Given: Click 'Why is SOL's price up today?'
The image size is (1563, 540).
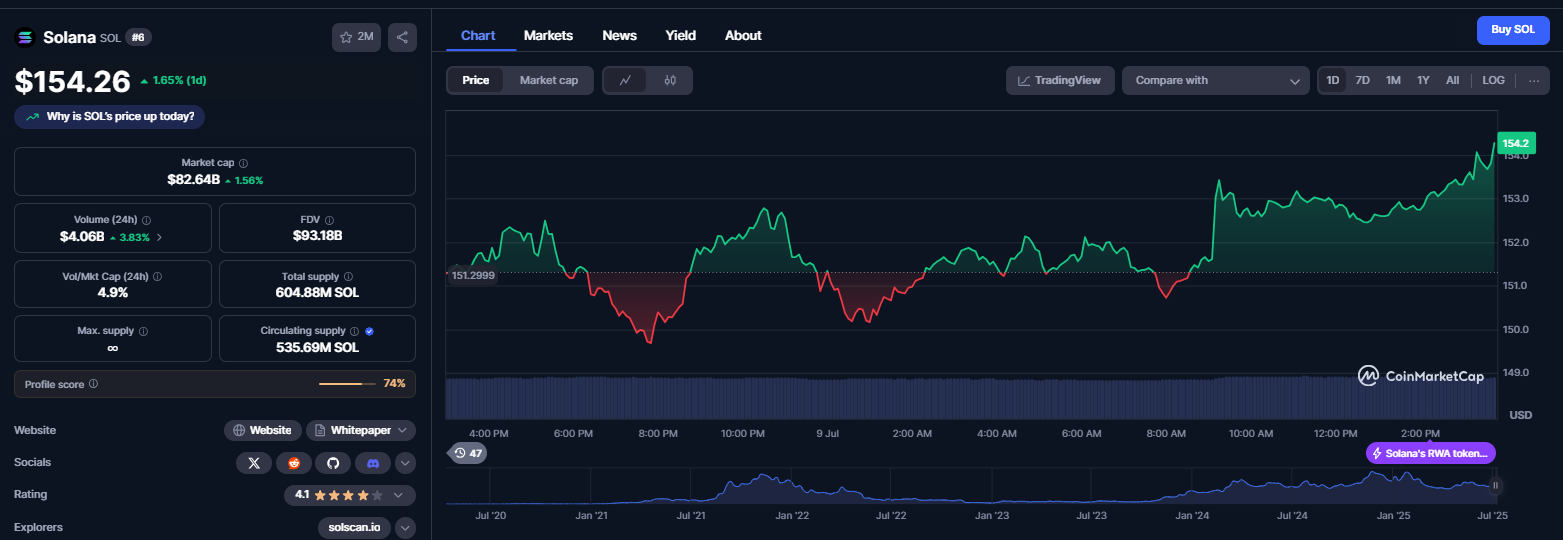Looking at the screenshot, I should (110, 117).
